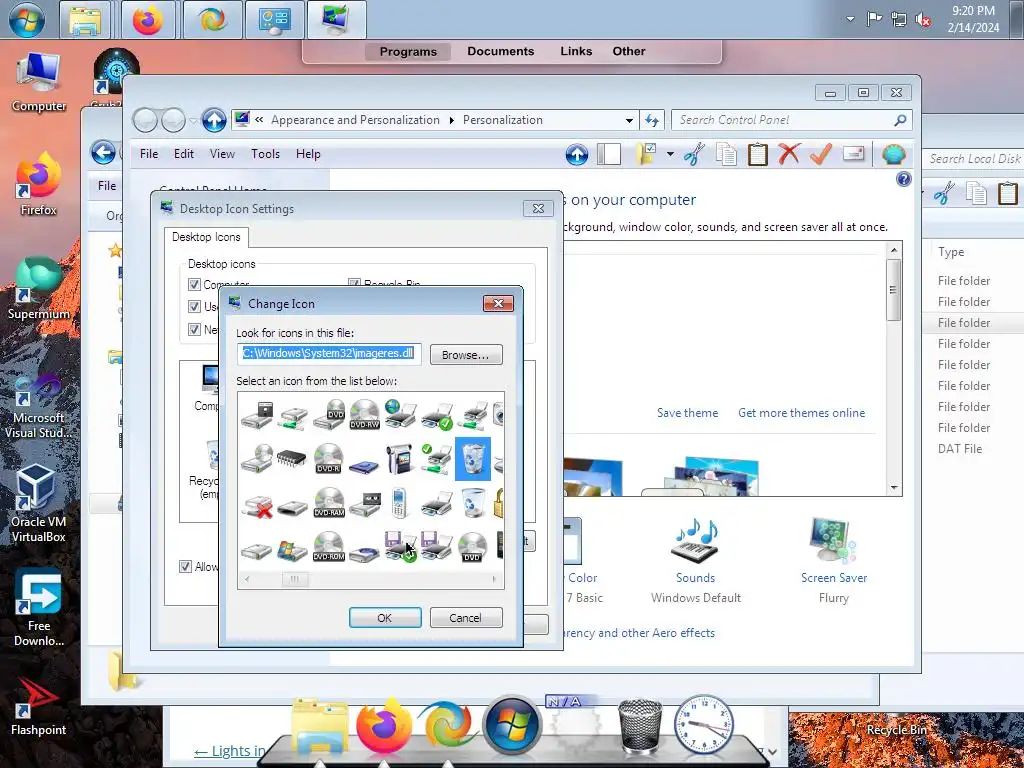Pick the tape drive icon
1024x768 pixels.
[364, 504]
